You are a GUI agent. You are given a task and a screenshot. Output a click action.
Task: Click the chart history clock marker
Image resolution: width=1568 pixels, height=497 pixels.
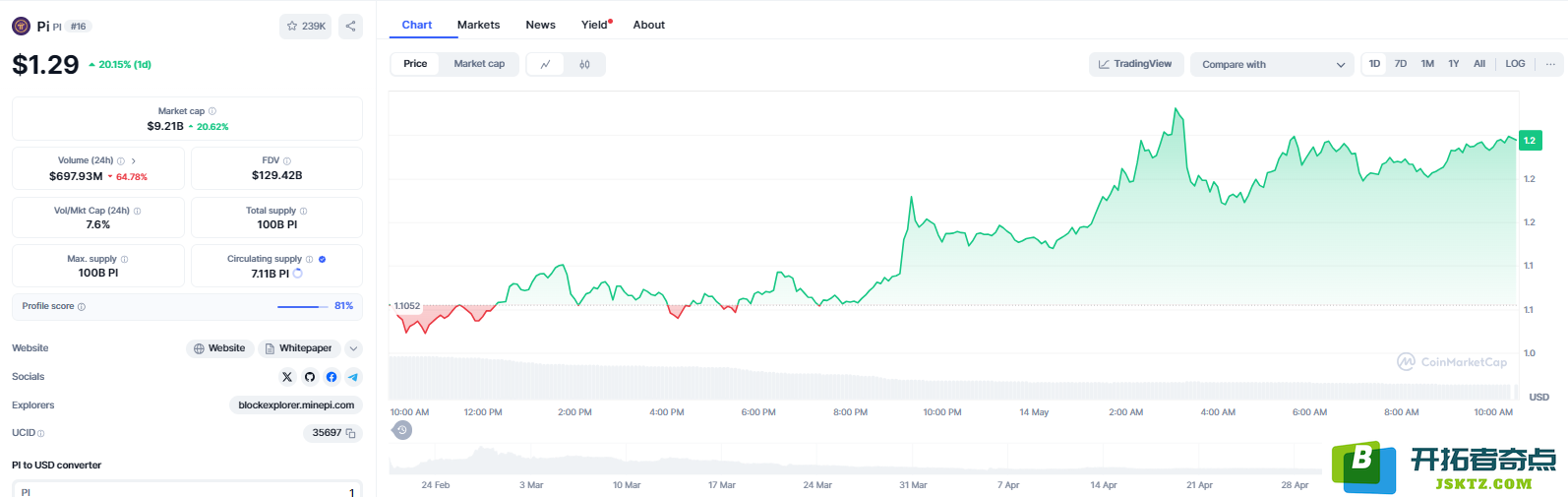click(x=402, y=430)
